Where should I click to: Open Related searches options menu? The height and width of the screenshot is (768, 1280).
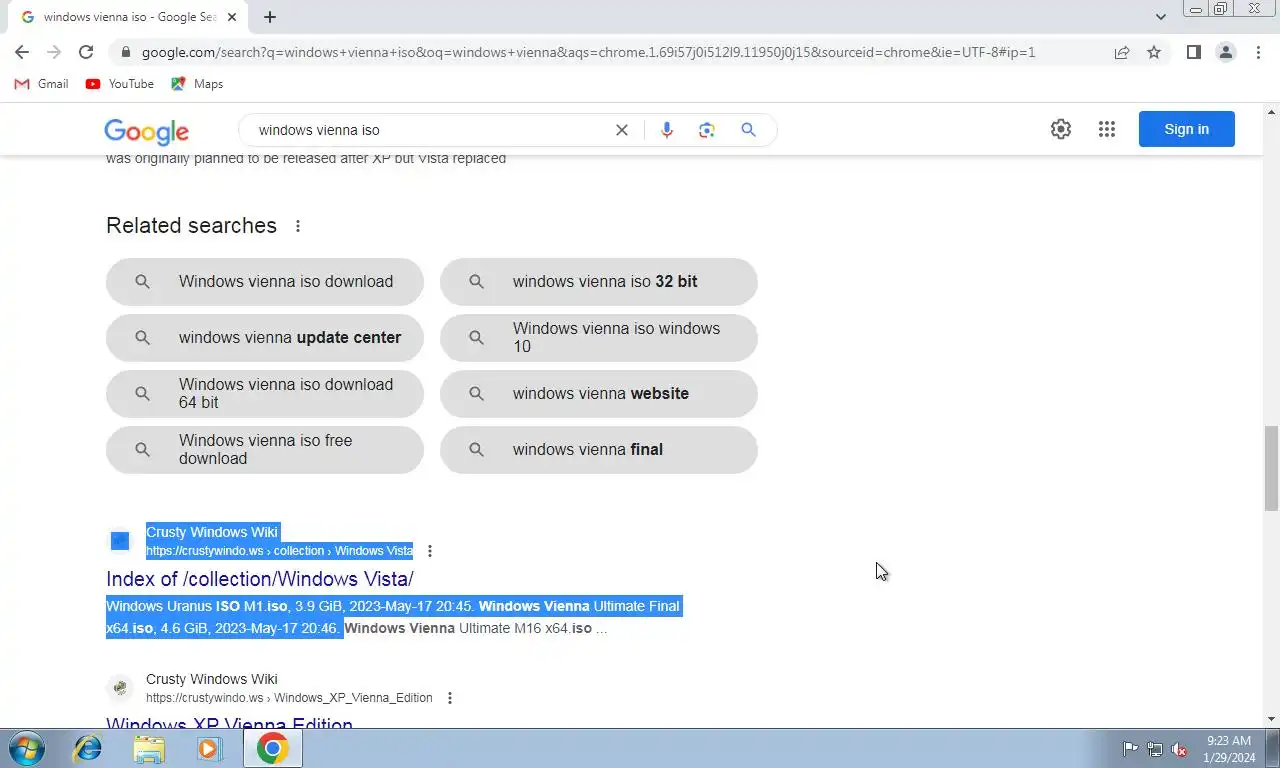tap(298, 226)
